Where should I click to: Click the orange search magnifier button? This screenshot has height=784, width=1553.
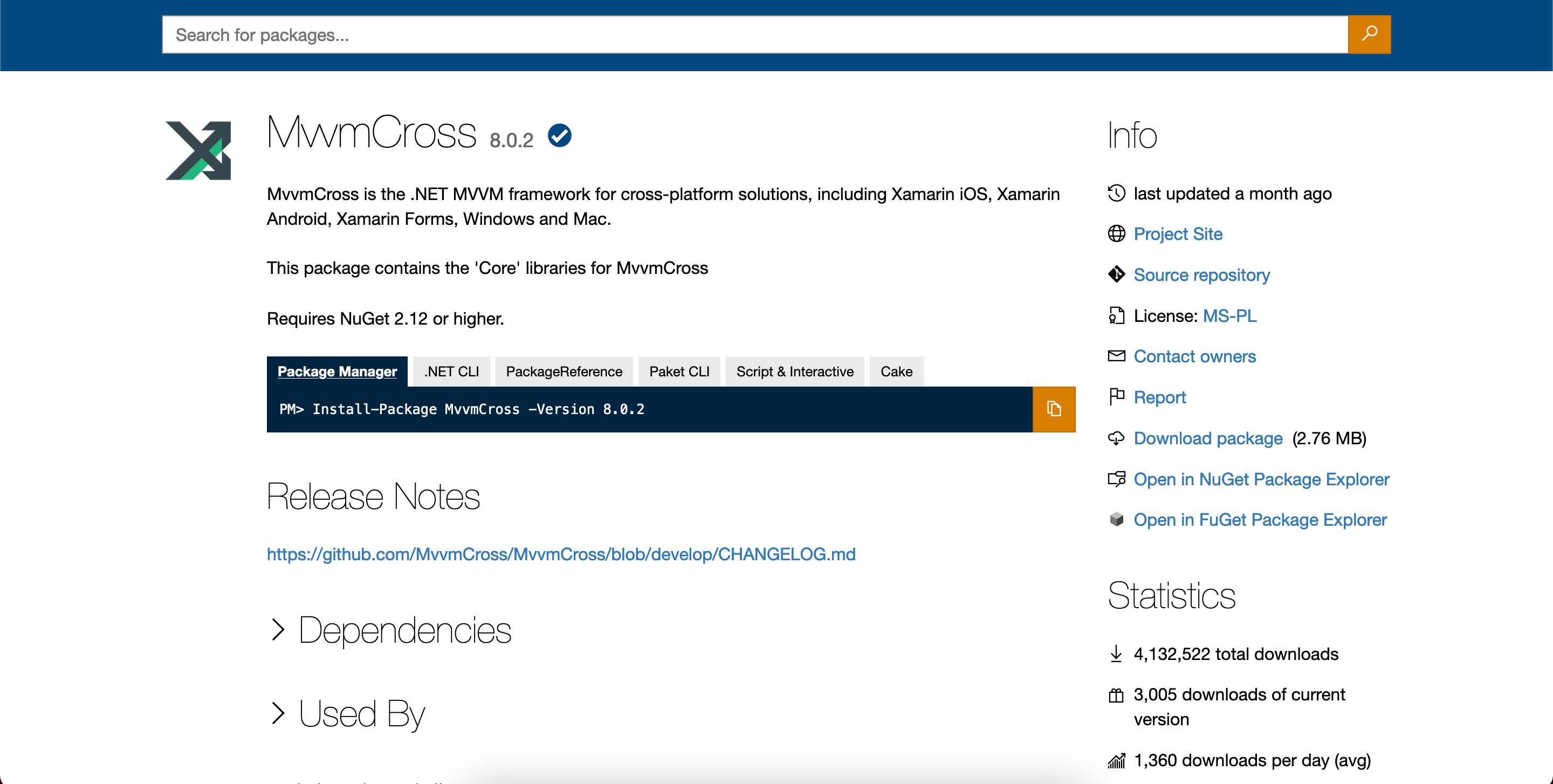tap(1369, 35)
